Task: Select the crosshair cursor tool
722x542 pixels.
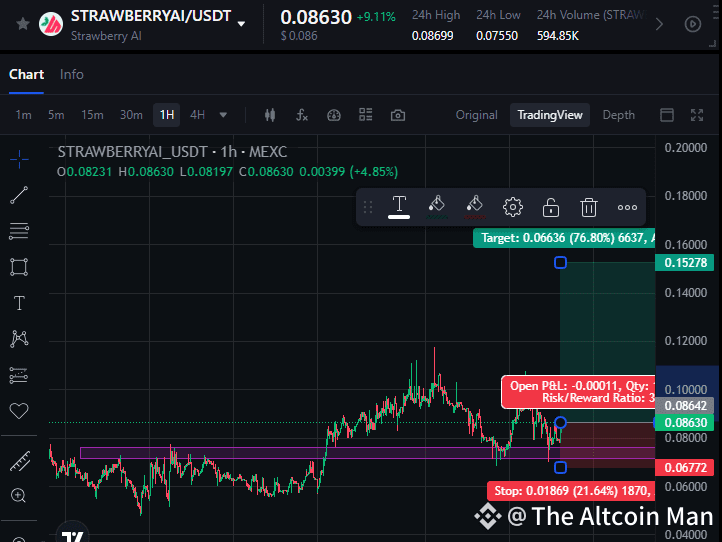Action: (x=19, y=159)
